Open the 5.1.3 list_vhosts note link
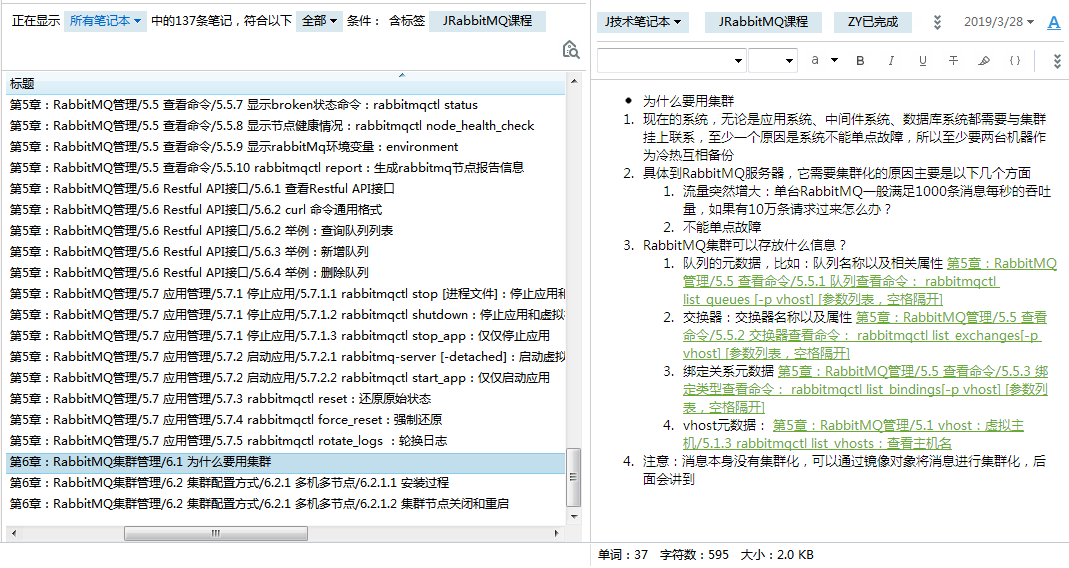Viewport: 1069px width, 568px height. pyautogui.click(x=853, y=434)
